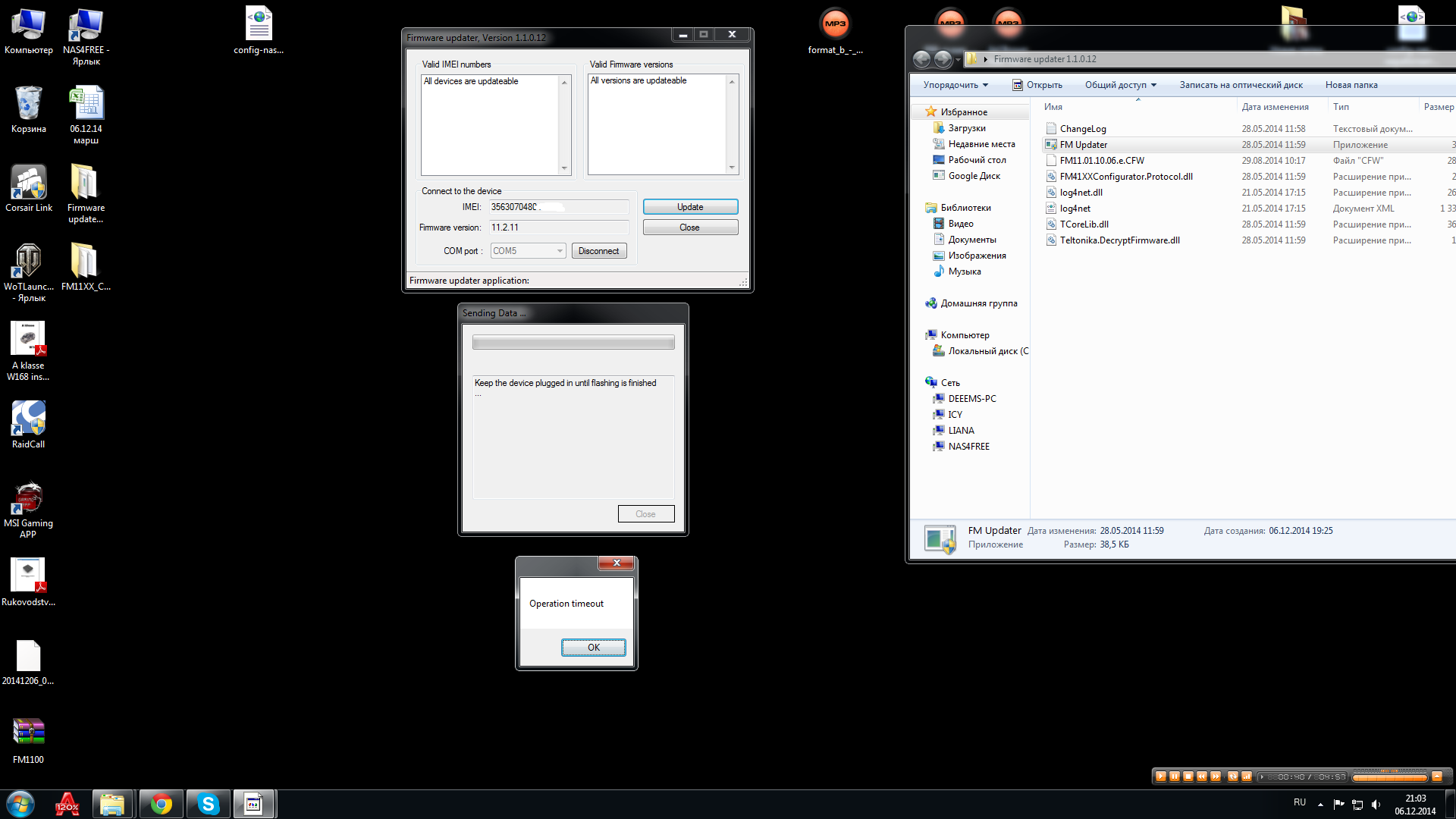Expand the Упорядочить menu
Viewport: 1456px width, 819px height.
point(955,85)
